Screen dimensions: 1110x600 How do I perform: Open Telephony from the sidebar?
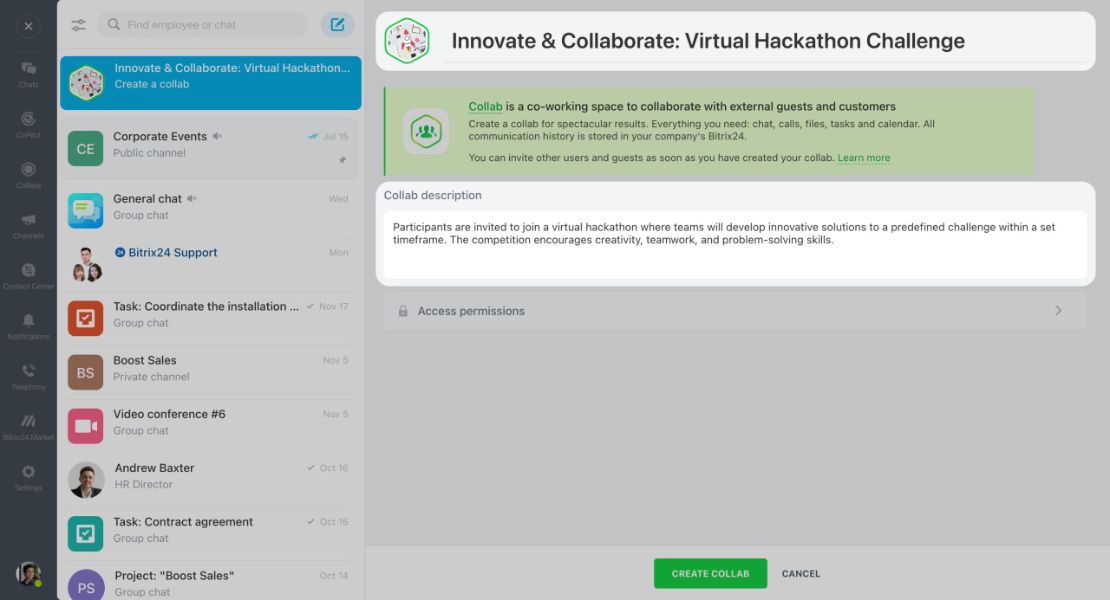point(28,376)
